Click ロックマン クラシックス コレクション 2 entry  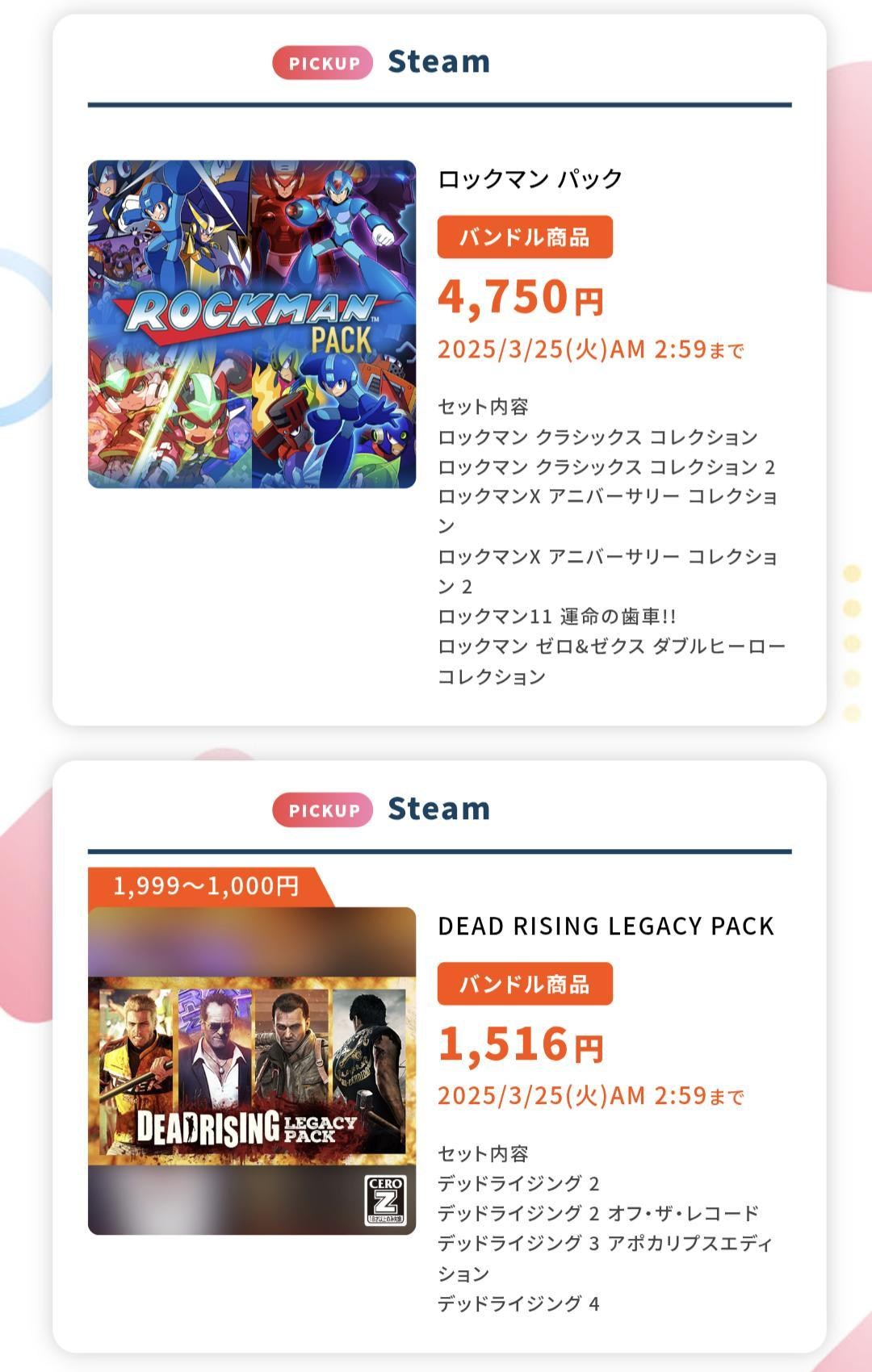point(606,467)
